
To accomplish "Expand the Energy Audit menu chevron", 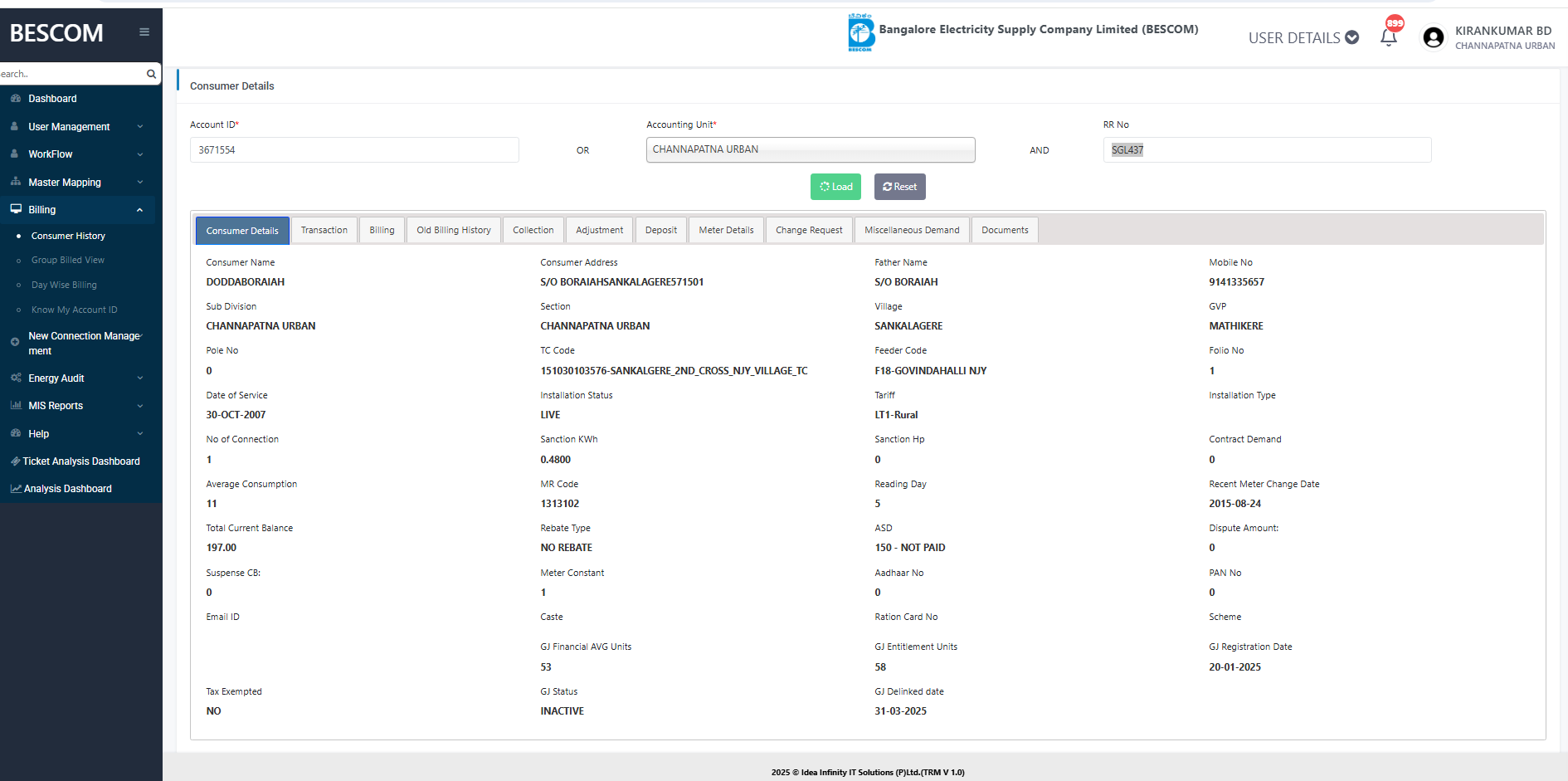I will click(x=140, y=378).
